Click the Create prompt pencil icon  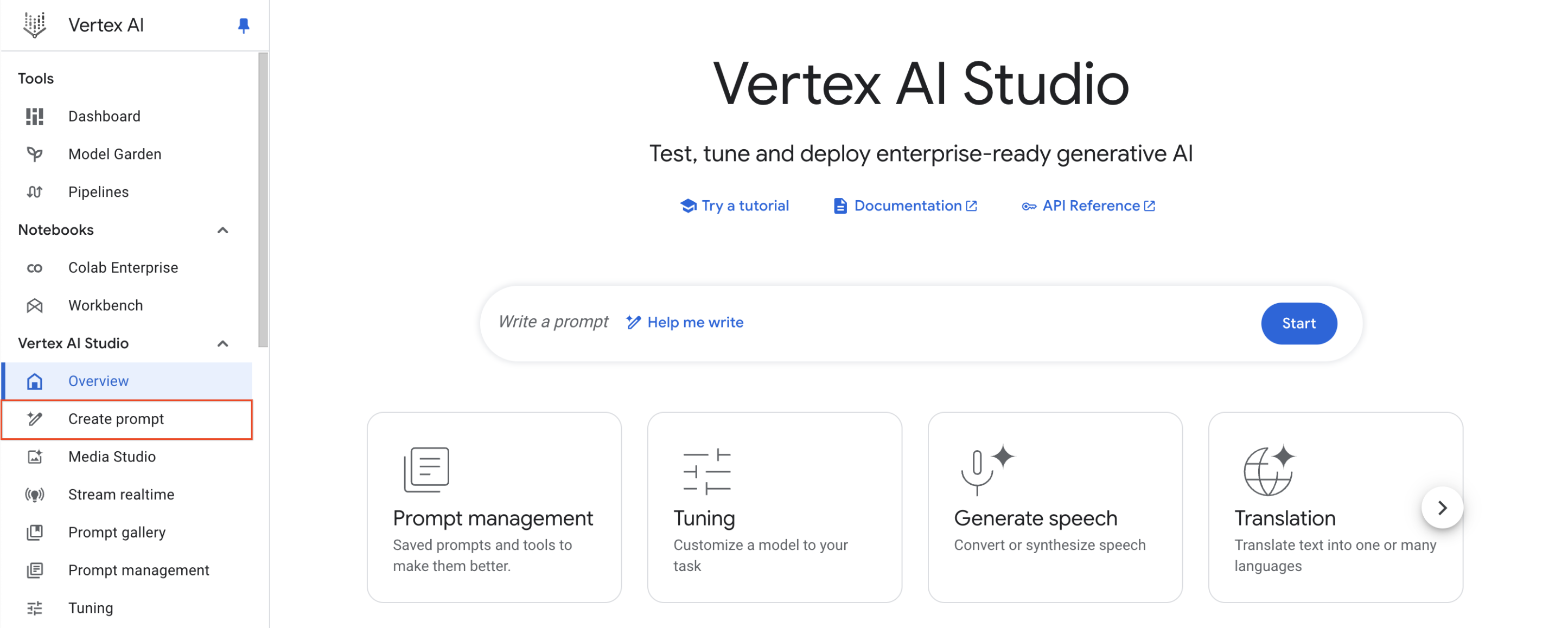pos(35,419)
